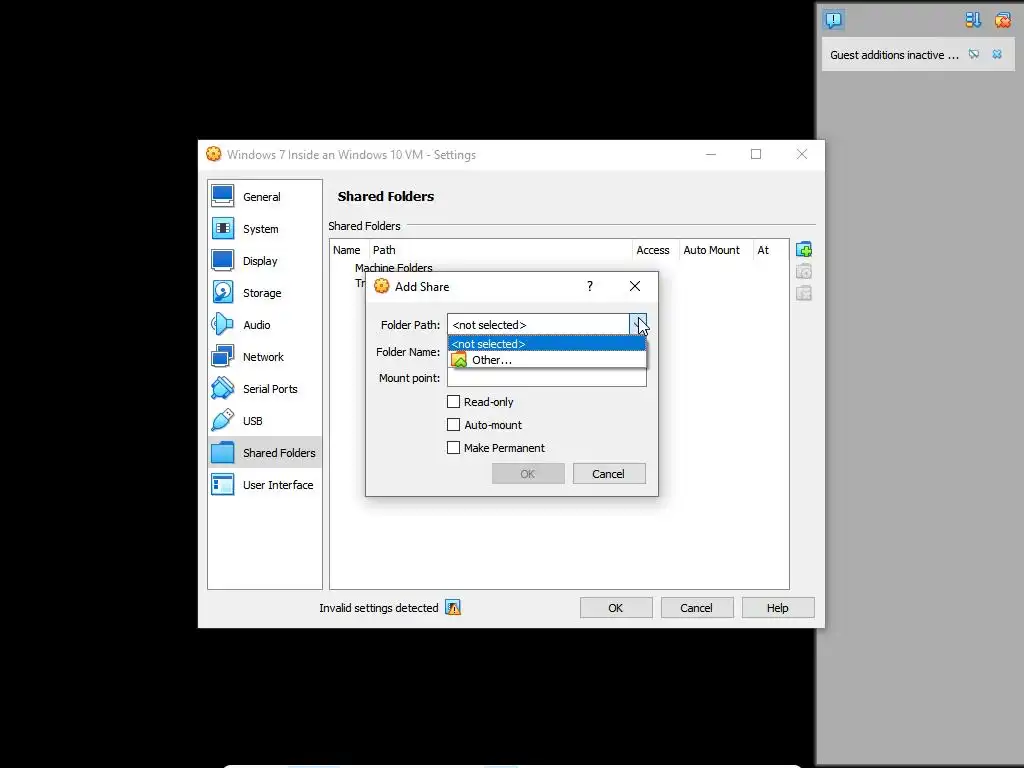The height and width of the screenshot is (768, 1024).
Task: Click the Add Share dialog title icon
Action: pos(381,286)
